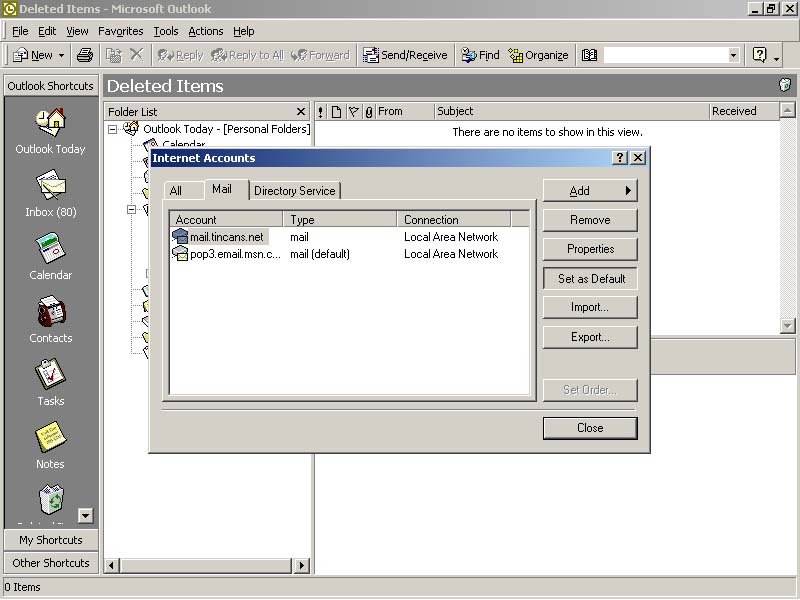Open the Outlook Today shortcut
This screenshot has width=800, height=600.
click(50, 131)
